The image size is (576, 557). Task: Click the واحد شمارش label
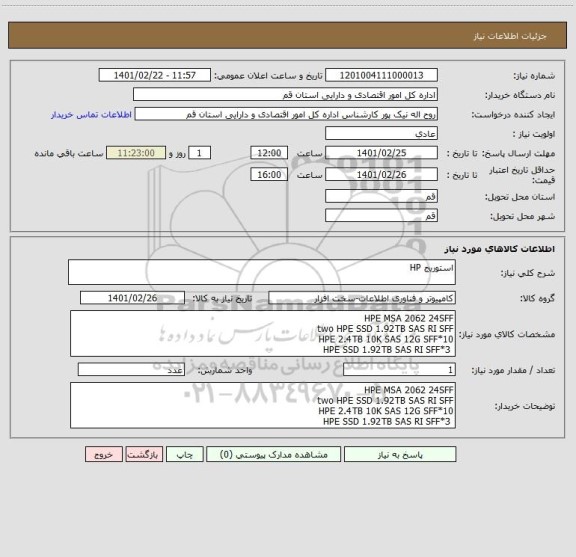click(x=225, y=370)
